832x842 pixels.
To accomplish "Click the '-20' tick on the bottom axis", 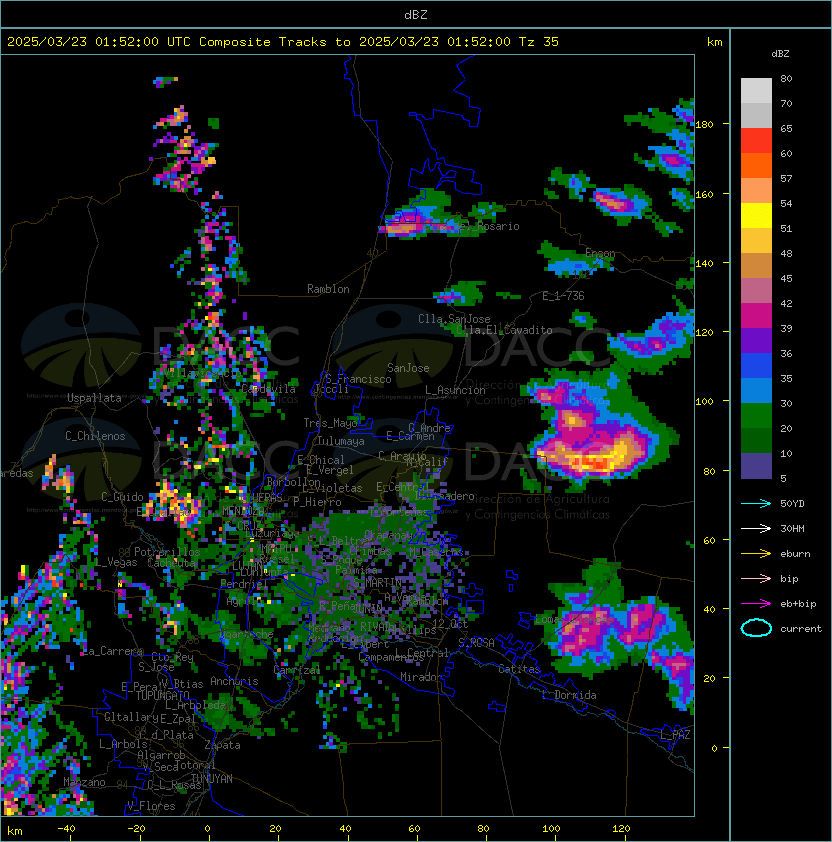I will click(x=136, y=829).
